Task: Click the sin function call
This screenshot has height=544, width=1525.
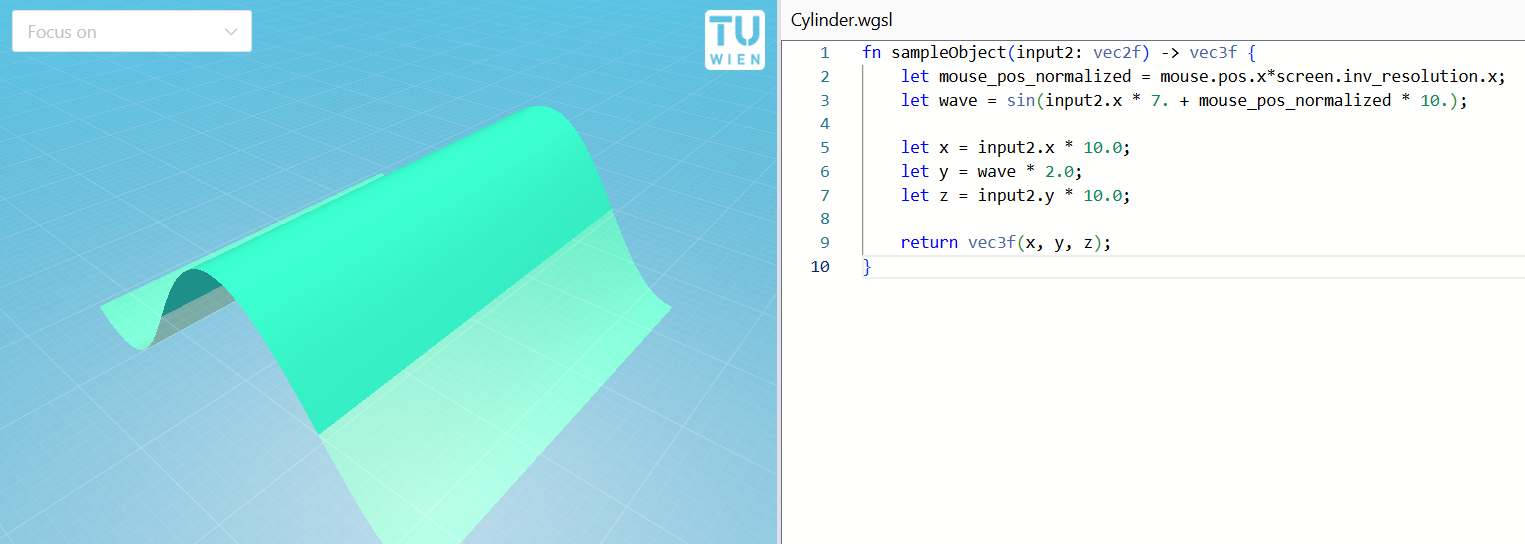Action: point(1021,100)
